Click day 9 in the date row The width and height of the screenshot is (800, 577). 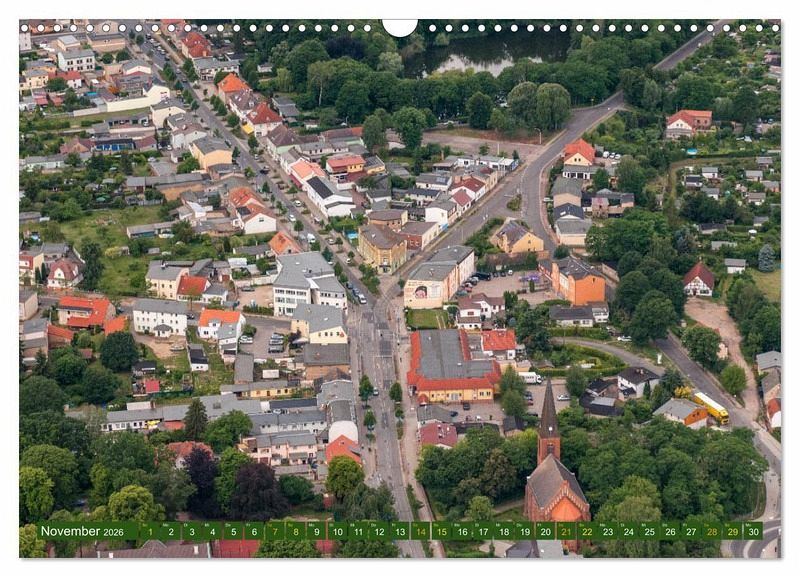[317, 531]
